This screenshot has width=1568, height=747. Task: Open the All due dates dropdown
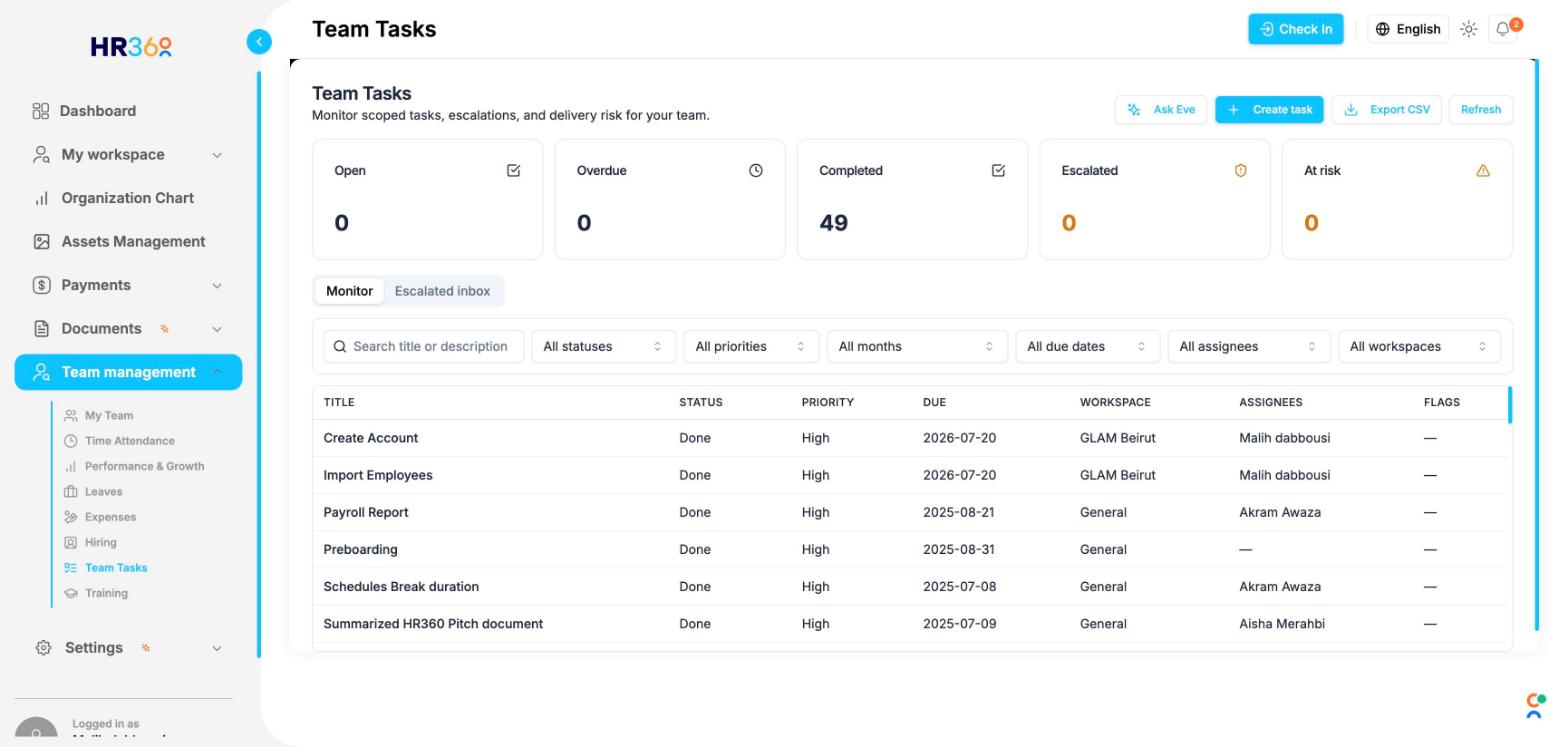coord(1088,347)
